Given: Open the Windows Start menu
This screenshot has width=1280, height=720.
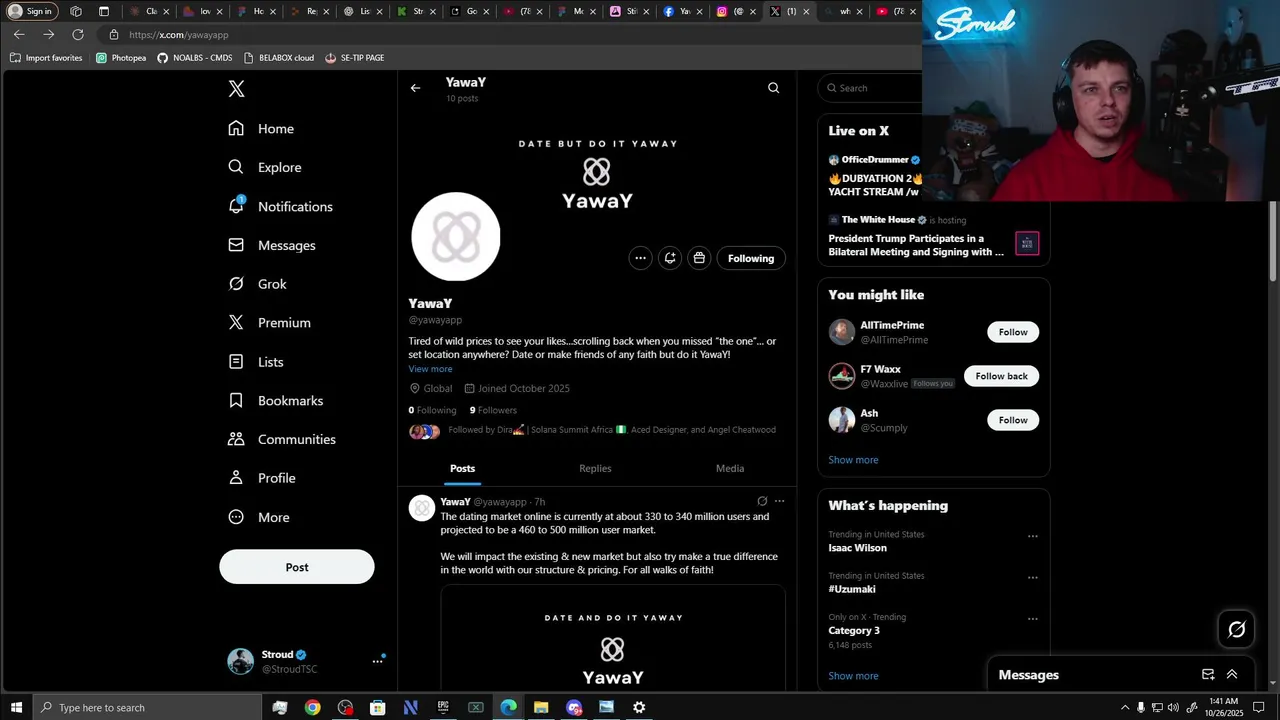Looking at the screenshot, I should coord(16,707).
